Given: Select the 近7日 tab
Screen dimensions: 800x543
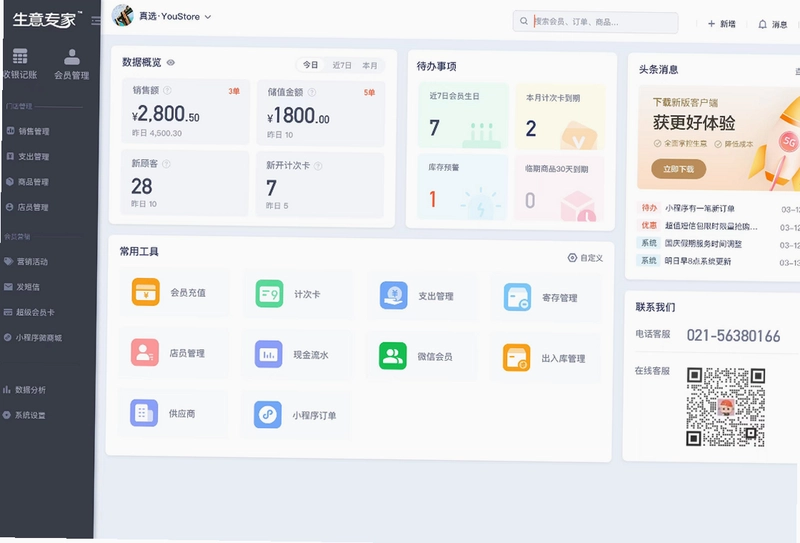Looking at the screenshot, I should pyautogui.click(x=342, y=65).
